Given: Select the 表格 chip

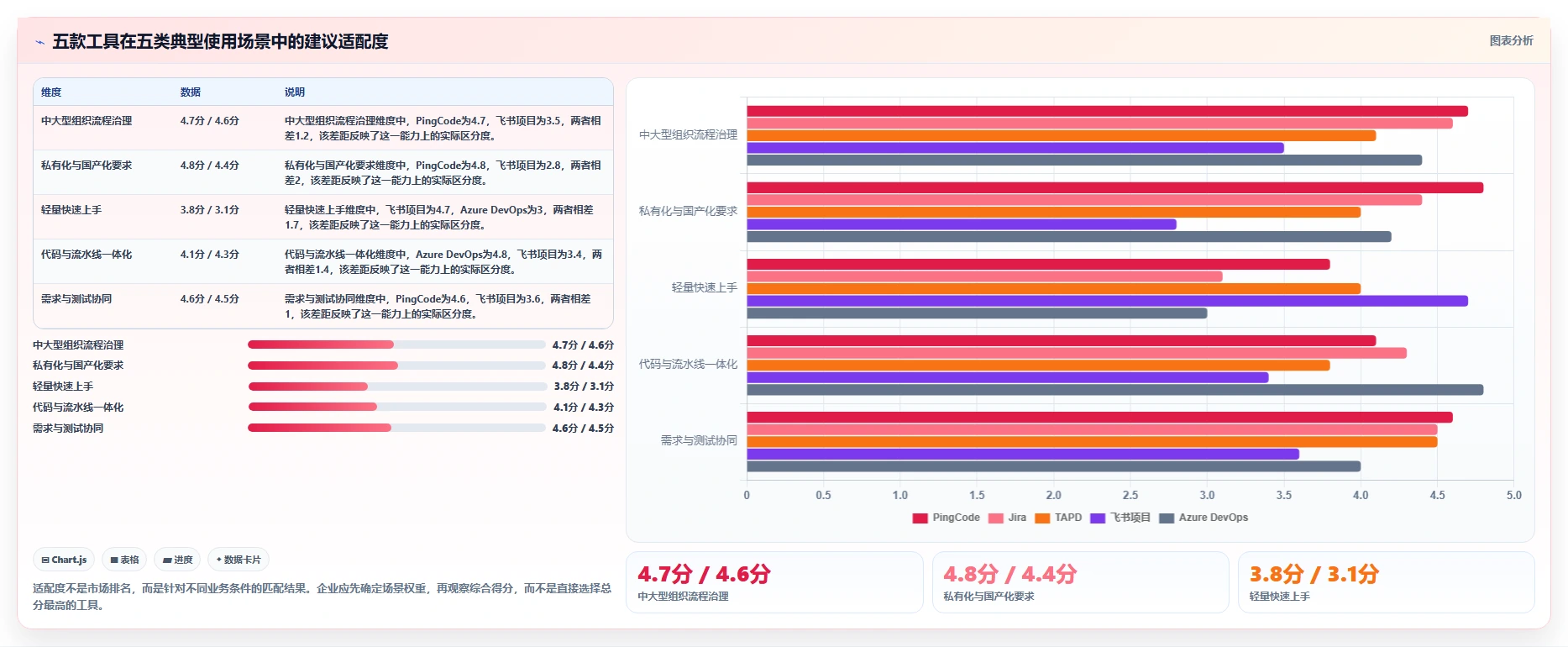Looking at the screenshot, I should 124,560.
